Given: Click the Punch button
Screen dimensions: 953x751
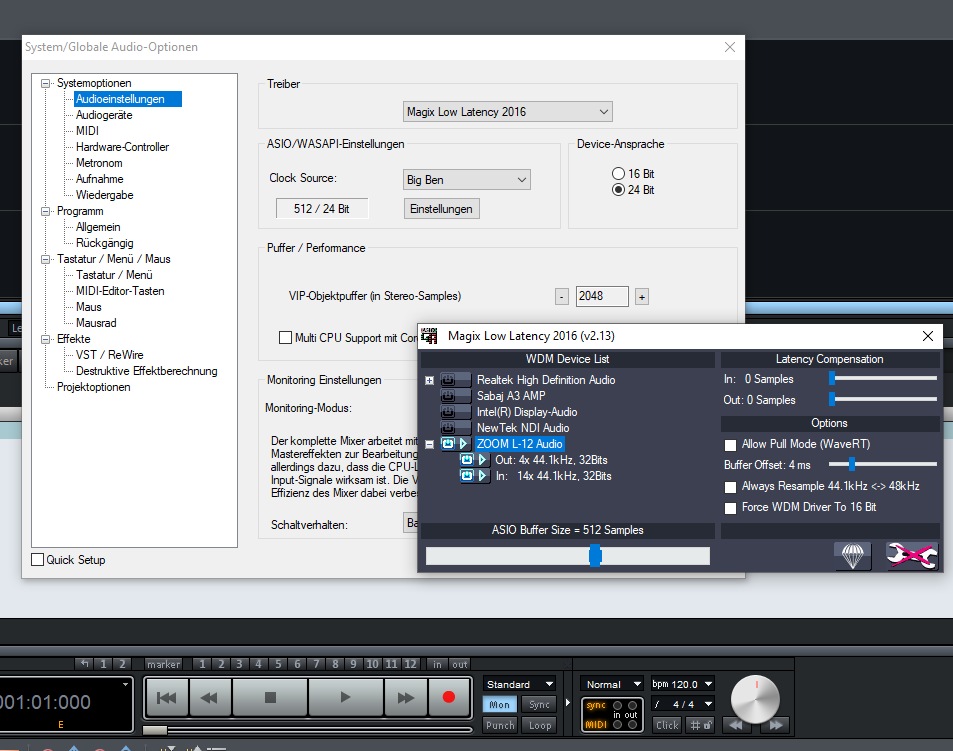Looking at the screenshot, I should (500, 725).
